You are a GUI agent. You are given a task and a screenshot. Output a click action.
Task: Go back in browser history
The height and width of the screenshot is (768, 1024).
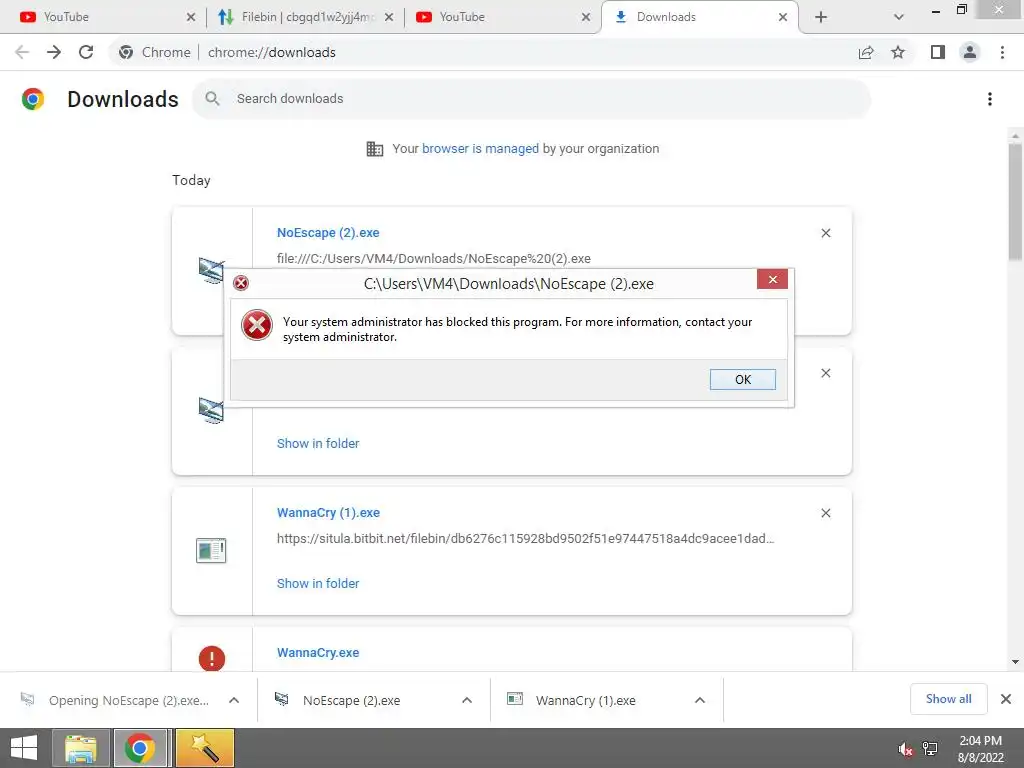tap(22, 52)
